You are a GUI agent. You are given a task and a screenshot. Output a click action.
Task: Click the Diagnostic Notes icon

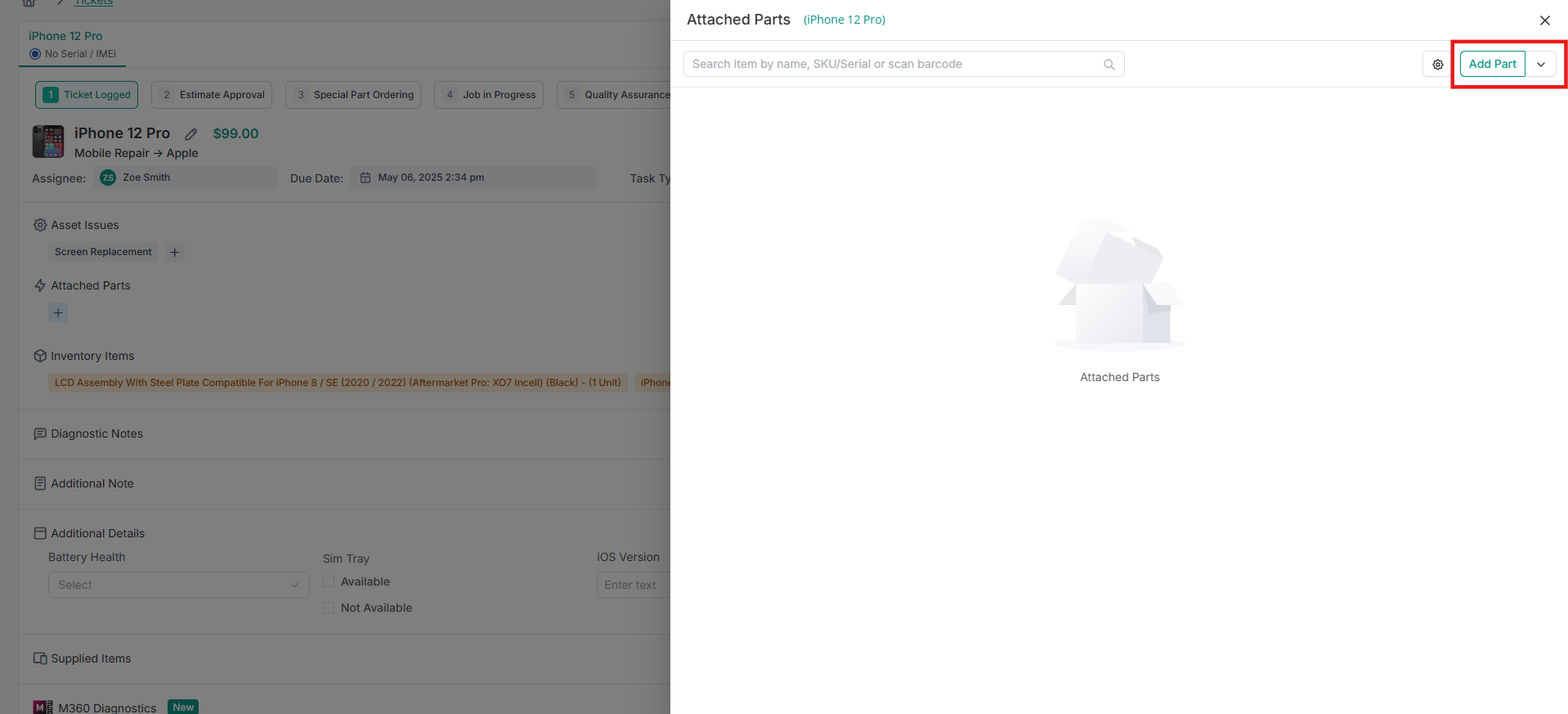click(40, 433)
